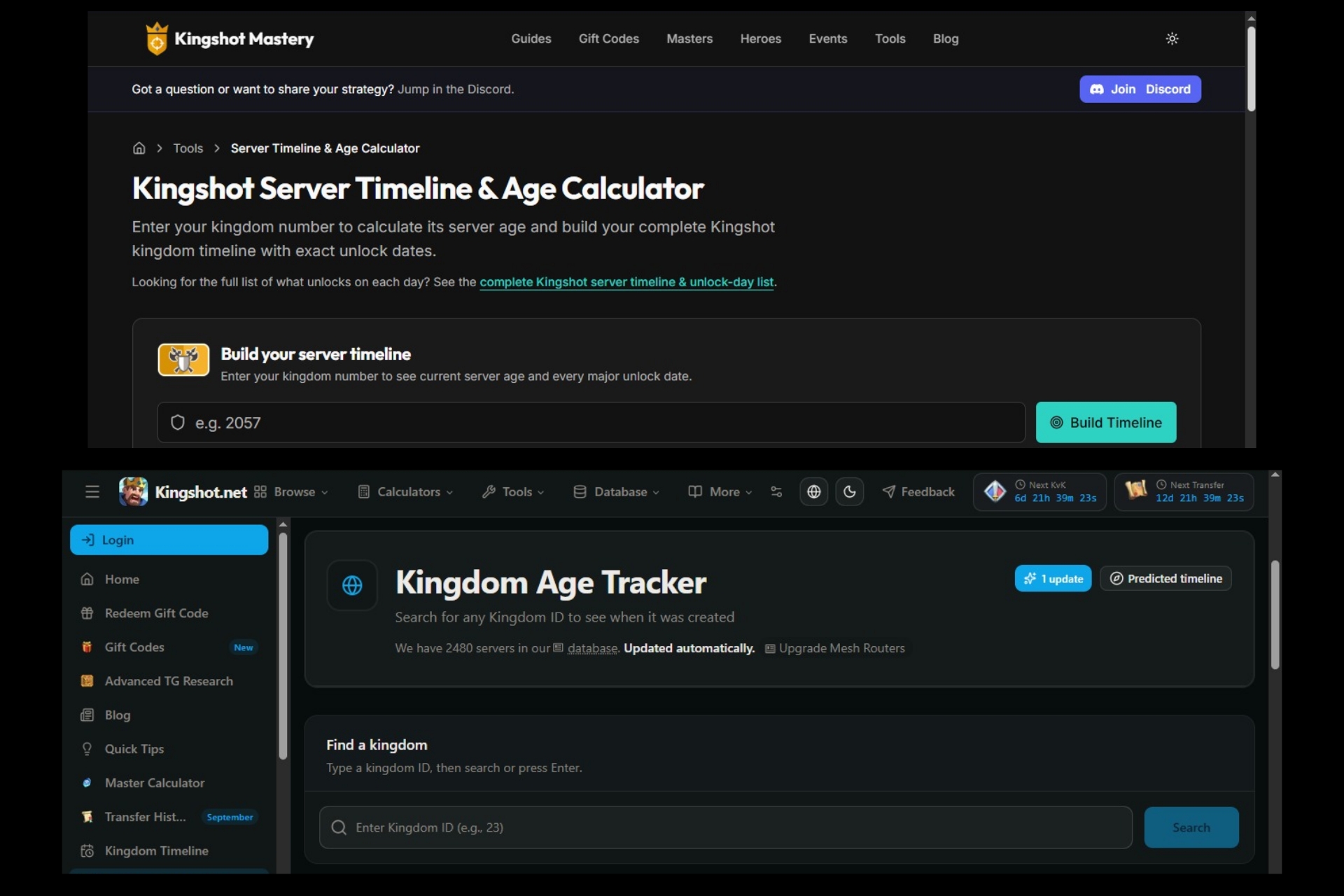Expand the Database dropdown

[616, 491]
